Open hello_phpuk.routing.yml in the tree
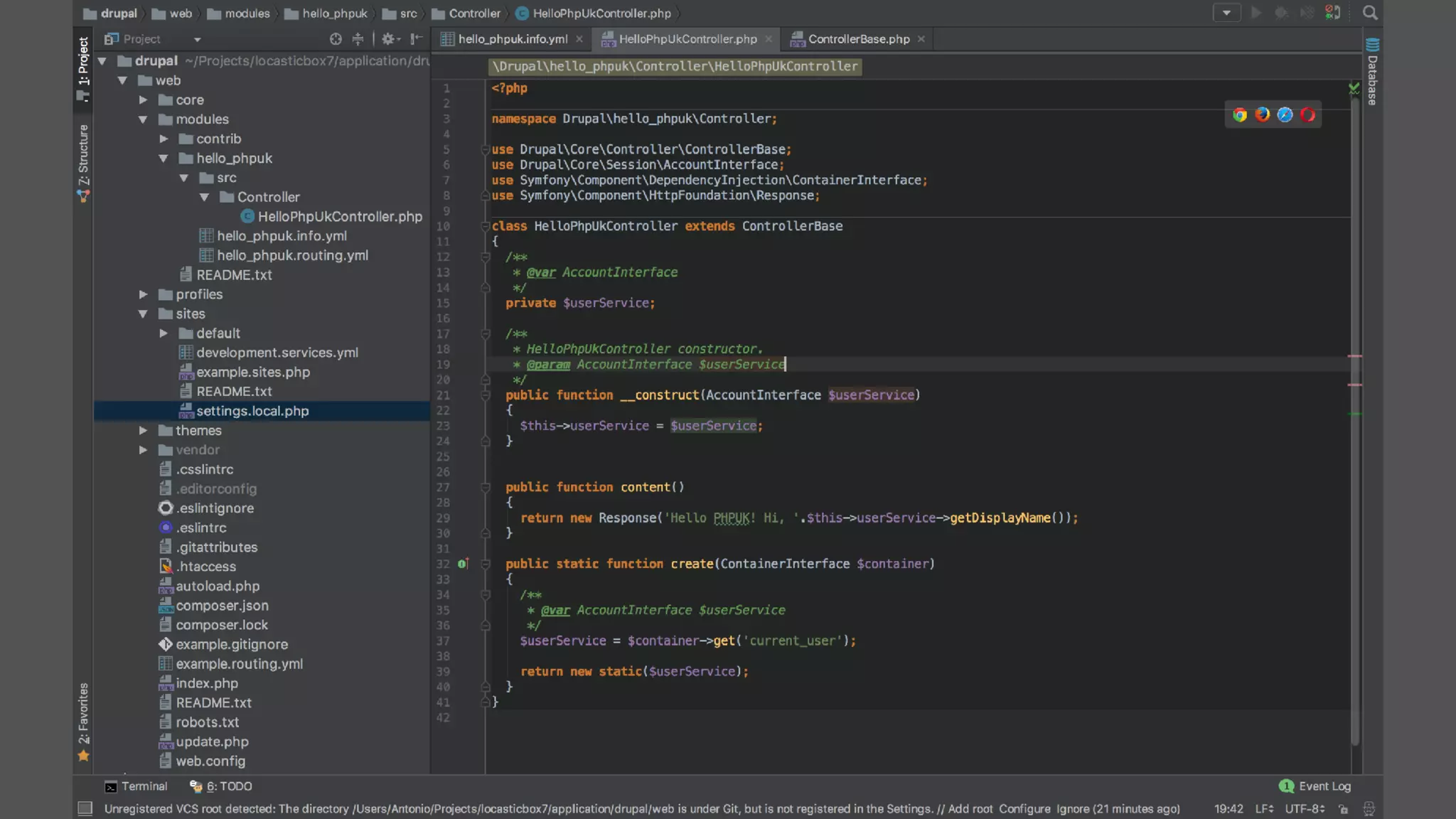Viewport: 1456px width, 819px height. (x=292, y=255)
